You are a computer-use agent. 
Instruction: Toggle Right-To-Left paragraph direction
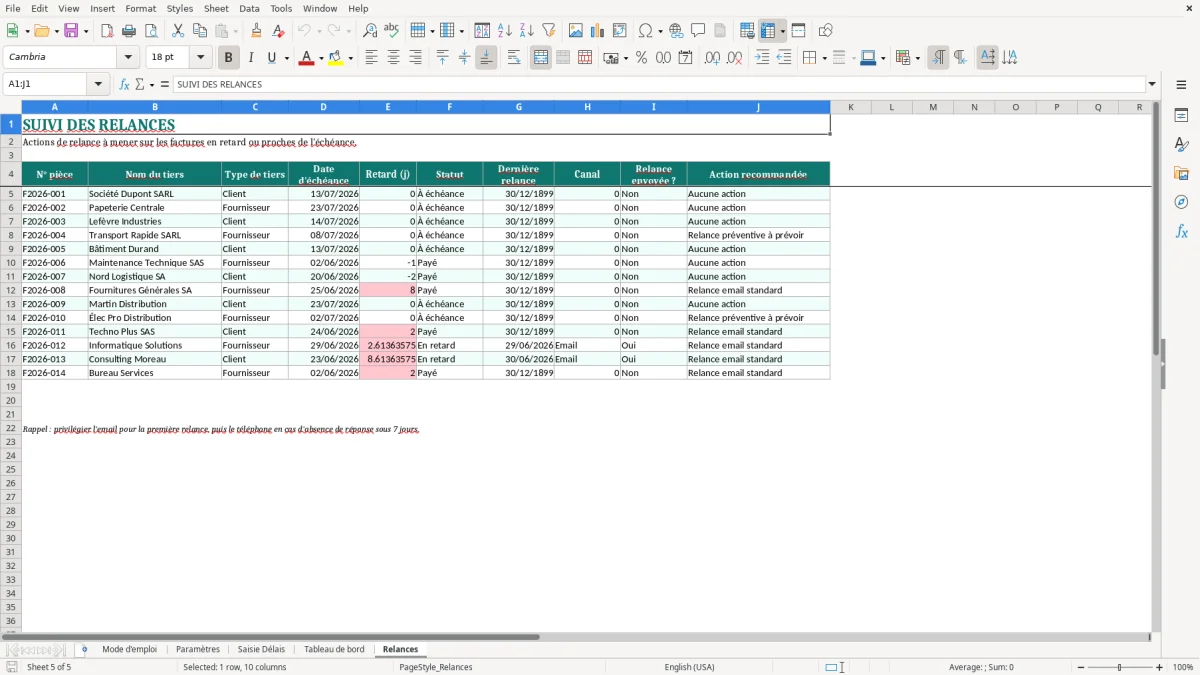(960, 58)
